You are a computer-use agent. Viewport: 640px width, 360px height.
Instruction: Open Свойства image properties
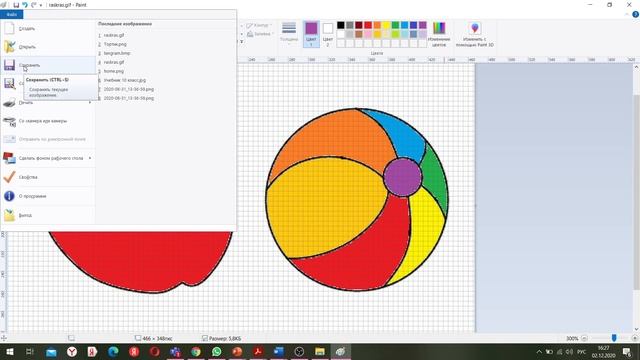click(x=48, y=177)
